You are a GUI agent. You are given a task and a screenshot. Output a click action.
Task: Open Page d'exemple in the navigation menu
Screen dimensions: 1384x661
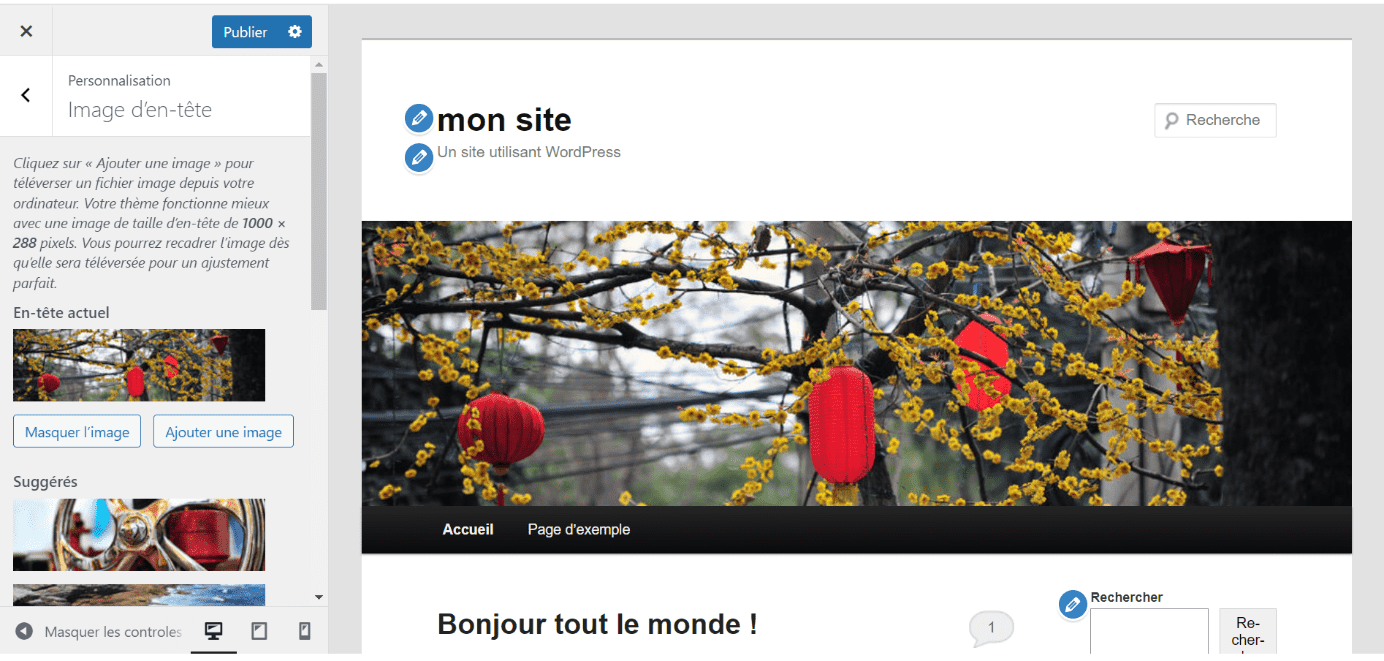579,529
